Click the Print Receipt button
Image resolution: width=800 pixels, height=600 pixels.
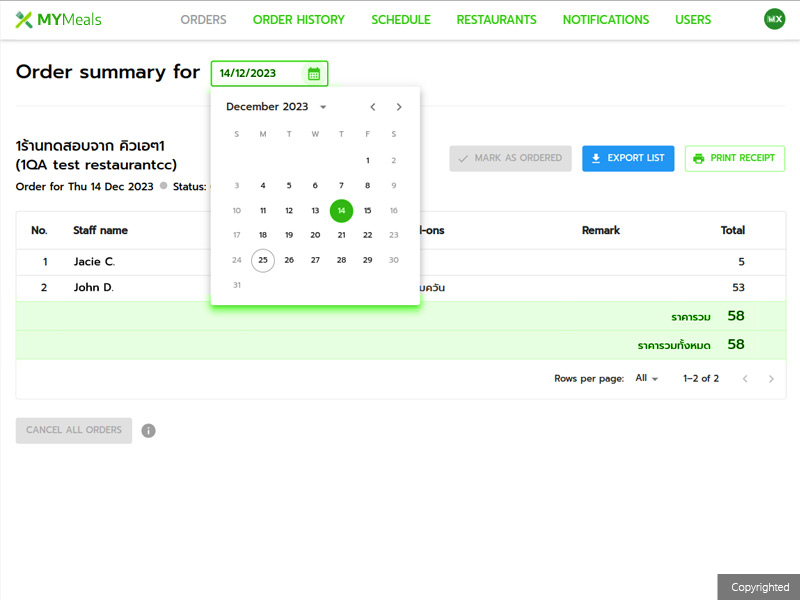point(734,158)
